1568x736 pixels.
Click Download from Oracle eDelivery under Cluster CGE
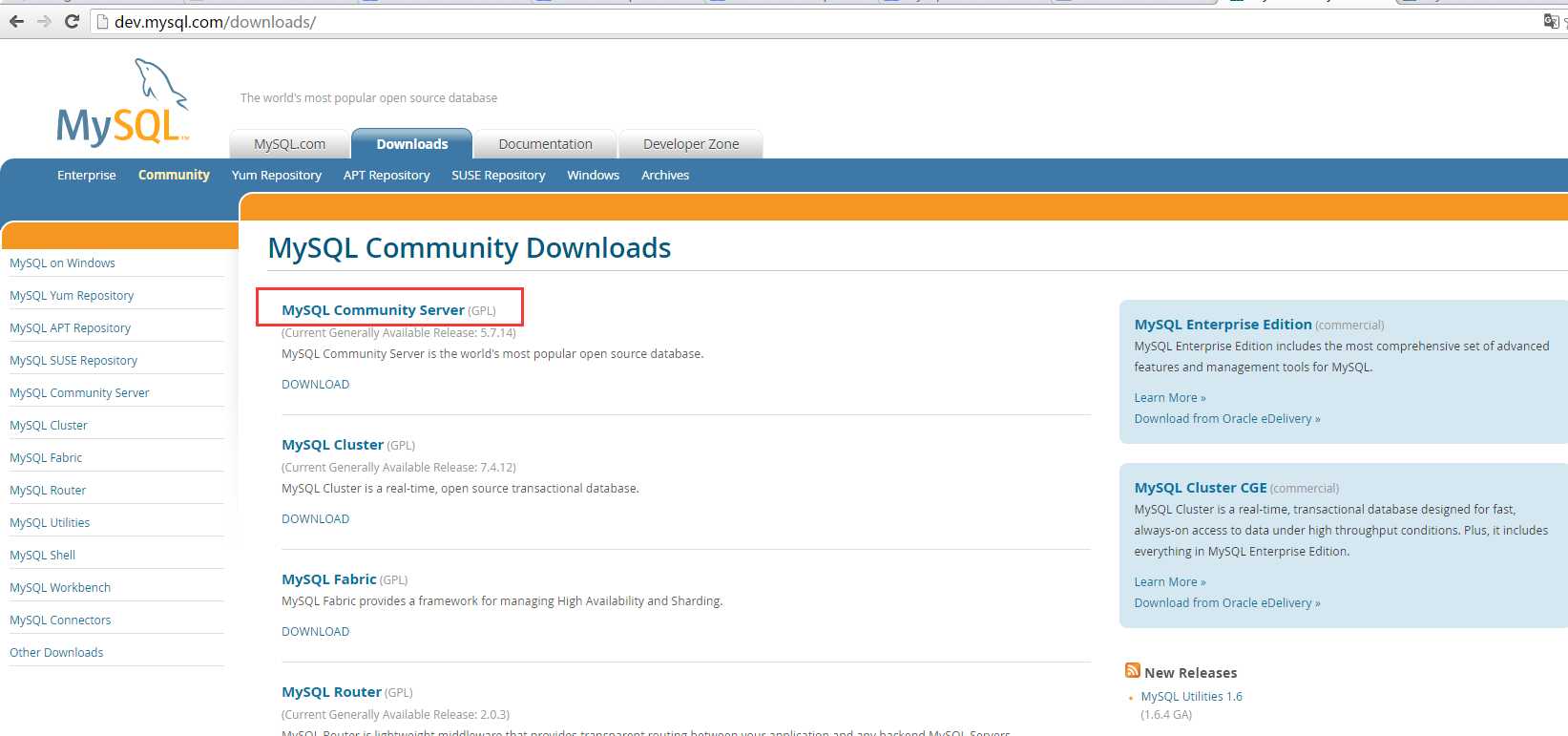pyautogui.click(x=1227, y=602)
